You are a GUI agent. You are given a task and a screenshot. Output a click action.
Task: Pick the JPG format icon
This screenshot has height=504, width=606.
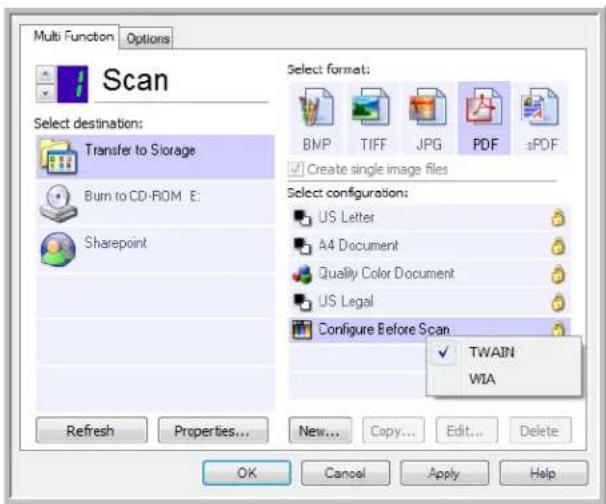point(428,107)
